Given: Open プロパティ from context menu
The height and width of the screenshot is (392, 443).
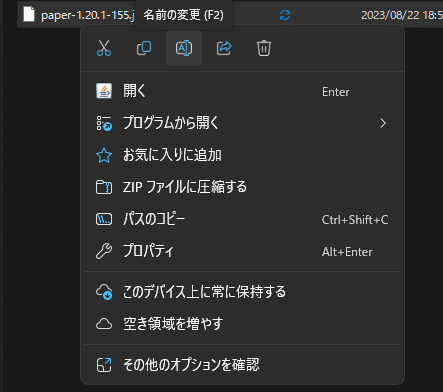Looking at the screenshot, I should pos(242,251).
